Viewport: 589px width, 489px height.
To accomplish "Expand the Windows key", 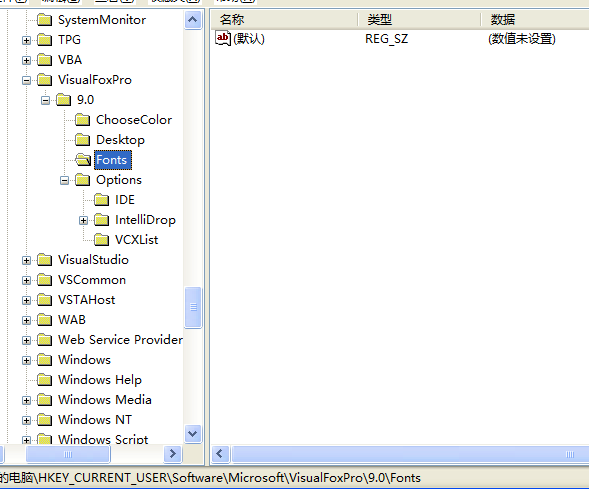I will [26, 361].
